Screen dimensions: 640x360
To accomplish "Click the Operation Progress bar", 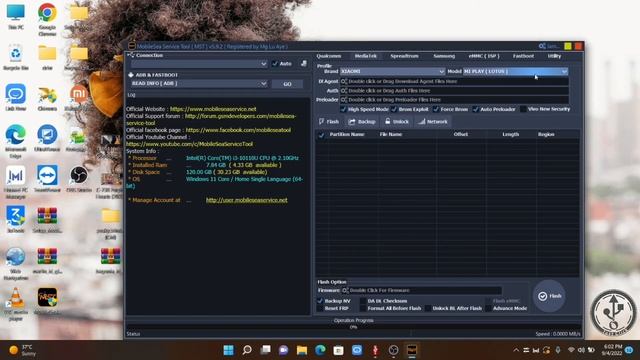I will pyautogui.click(x=353, y=327).
